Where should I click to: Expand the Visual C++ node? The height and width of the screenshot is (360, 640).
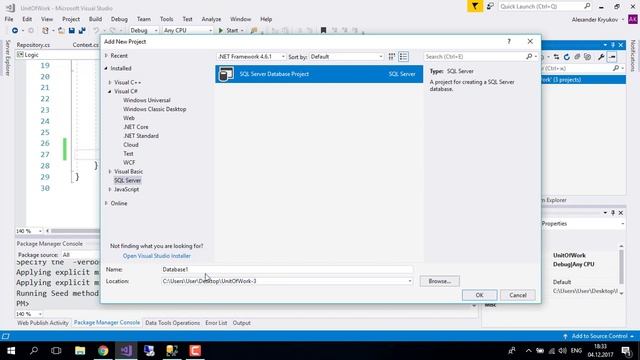(x=110, y=82)
